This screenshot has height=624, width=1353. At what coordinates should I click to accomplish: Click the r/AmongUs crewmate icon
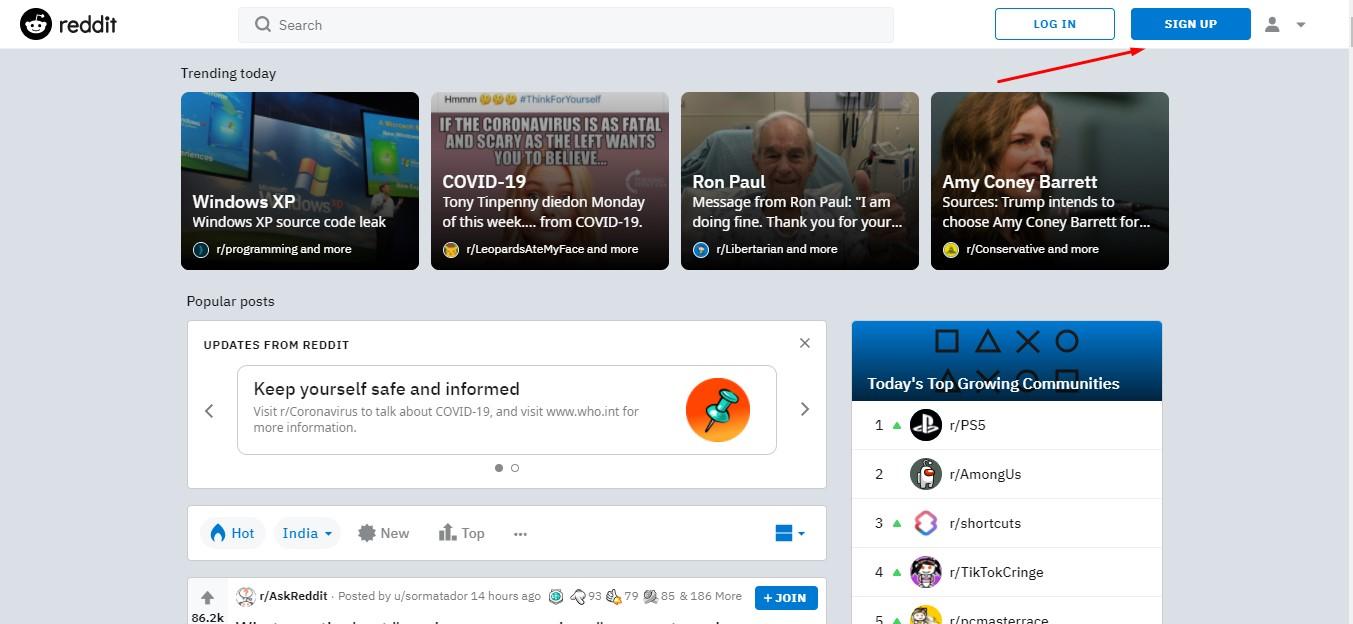pos(926,474)
